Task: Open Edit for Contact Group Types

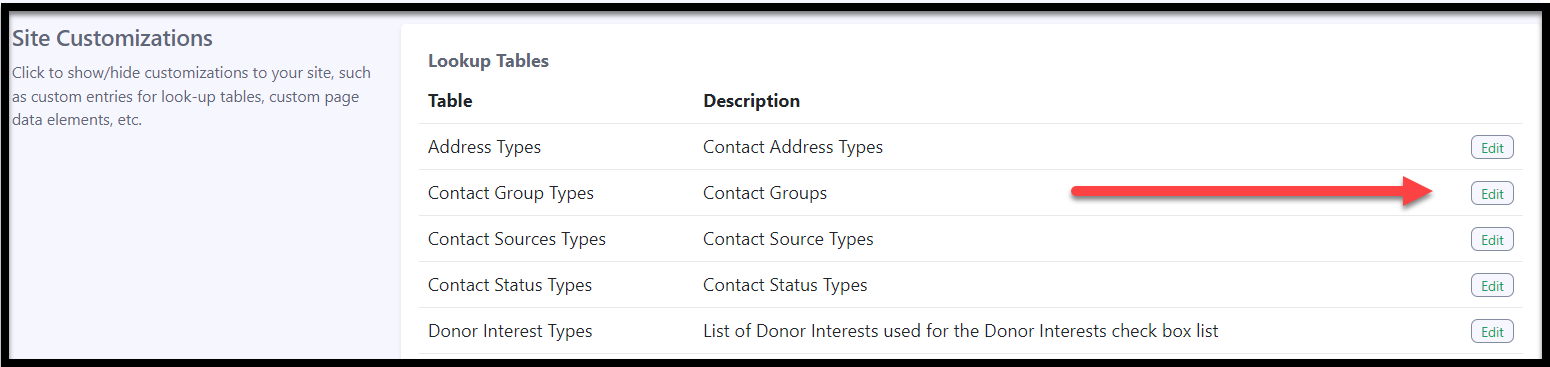Action: (1492, 194)
